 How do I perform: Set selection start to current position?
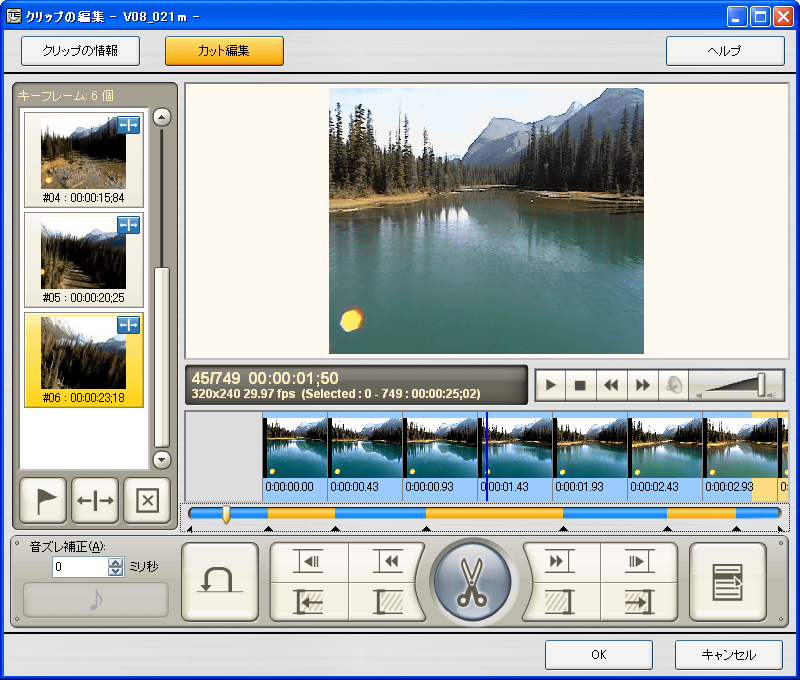point(309,602)
